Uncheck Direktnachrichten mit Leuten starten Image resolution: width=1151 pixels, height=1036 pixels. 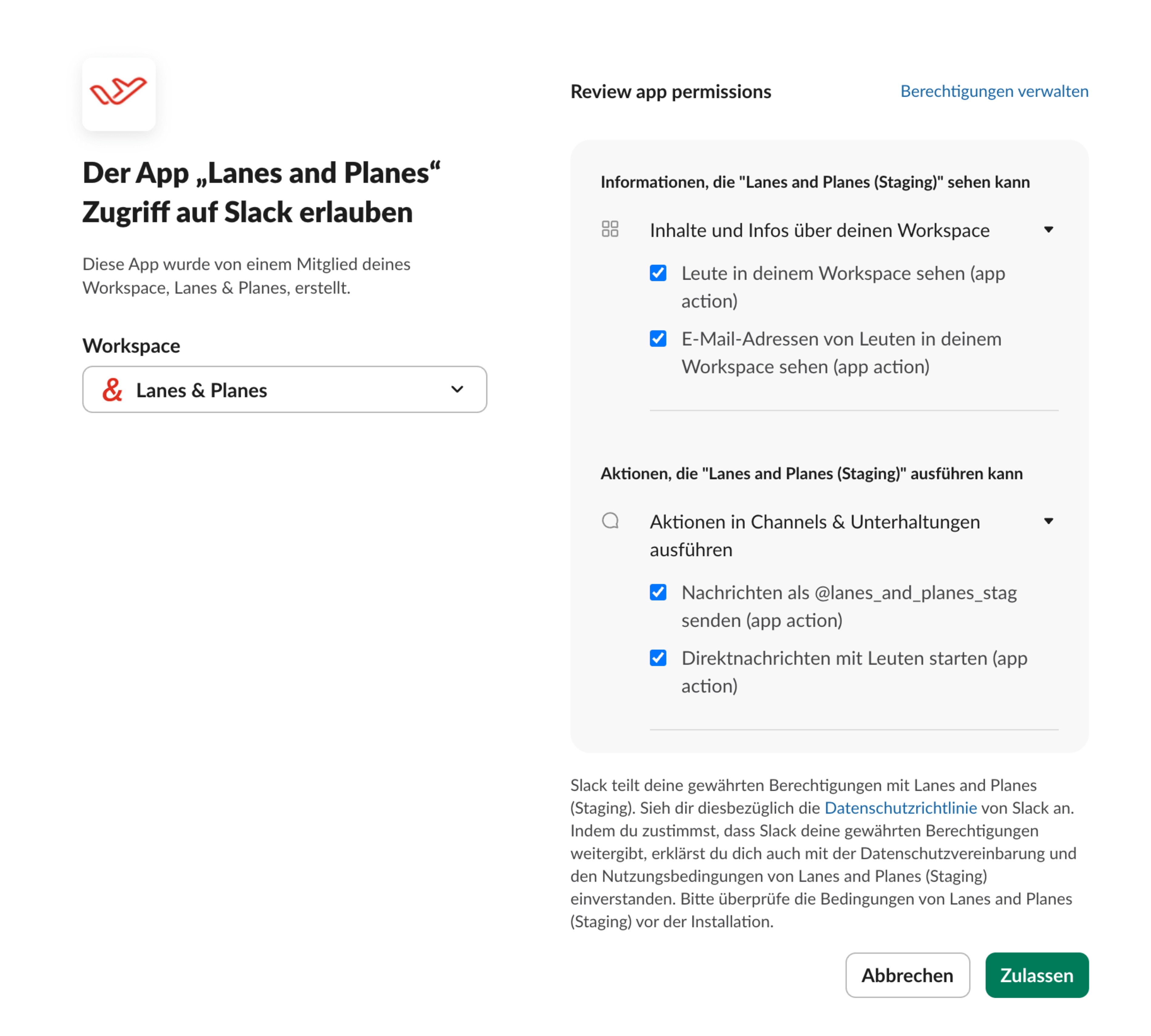(x=658, y=658)
